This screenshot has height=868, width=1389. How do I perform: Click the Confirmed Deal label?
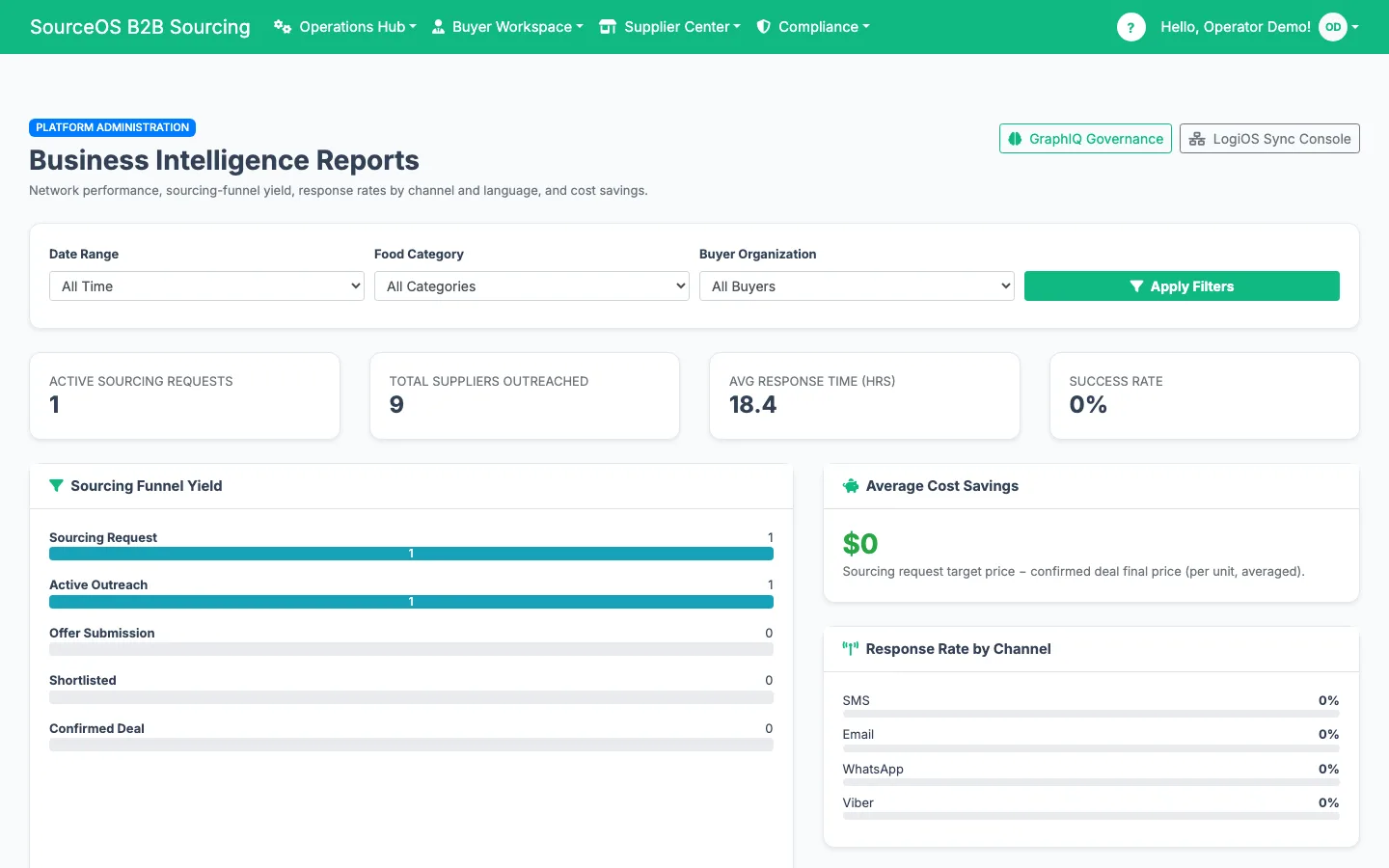click(96, 728)
